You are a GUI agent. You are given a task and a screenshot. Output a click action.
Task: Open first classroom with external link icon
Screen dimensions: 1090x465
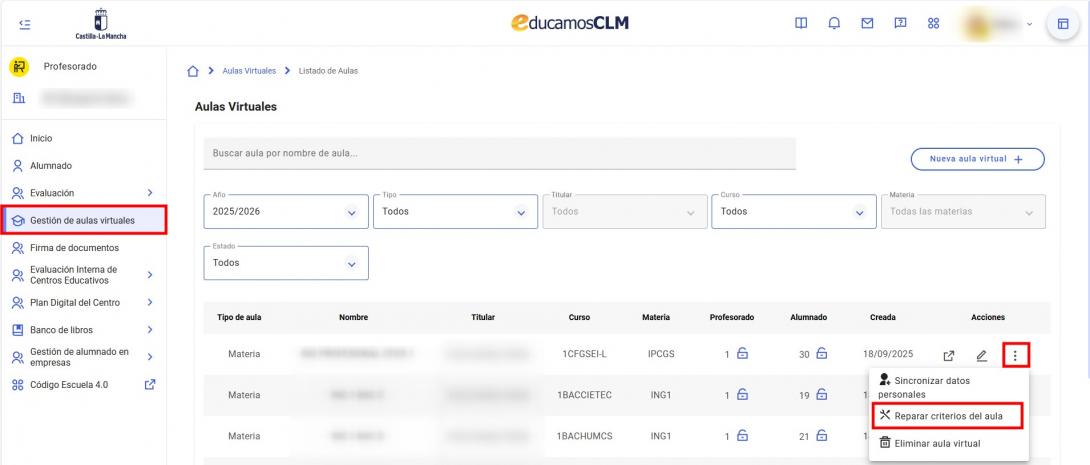(948, 355)
